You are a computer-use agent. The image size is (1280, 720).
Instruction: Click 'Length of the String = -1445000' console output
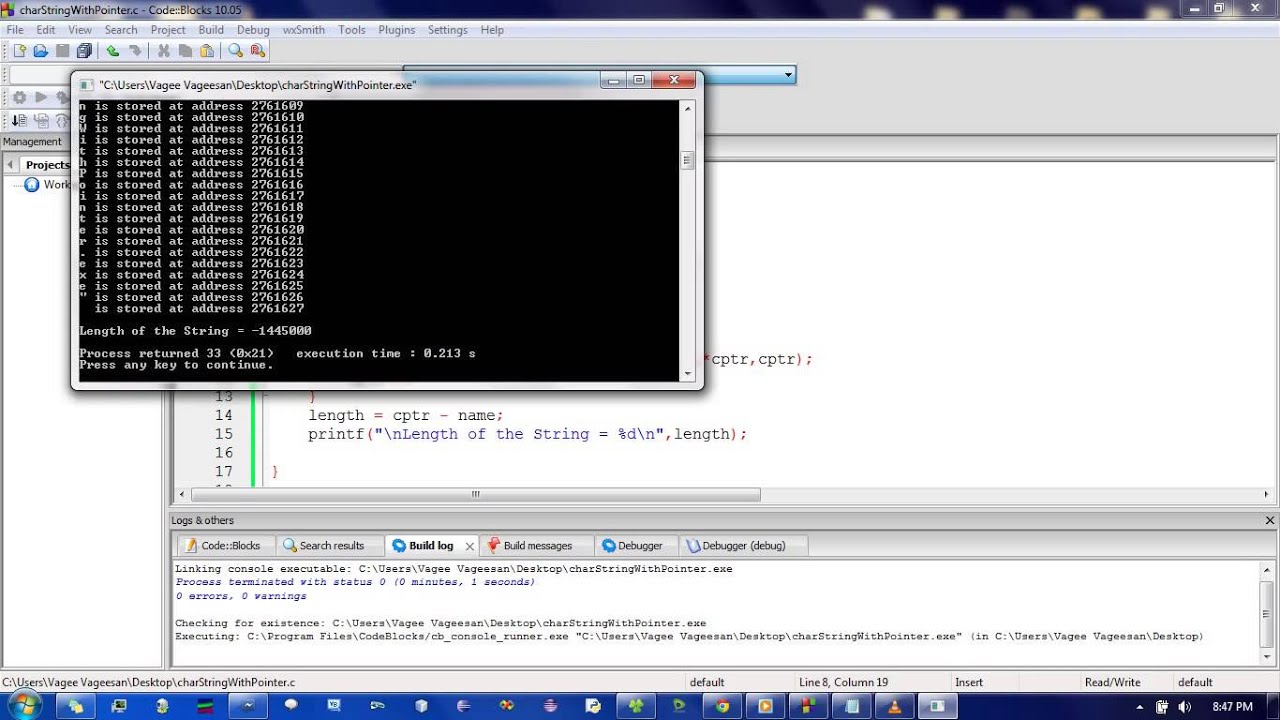(x=195, y=331)
